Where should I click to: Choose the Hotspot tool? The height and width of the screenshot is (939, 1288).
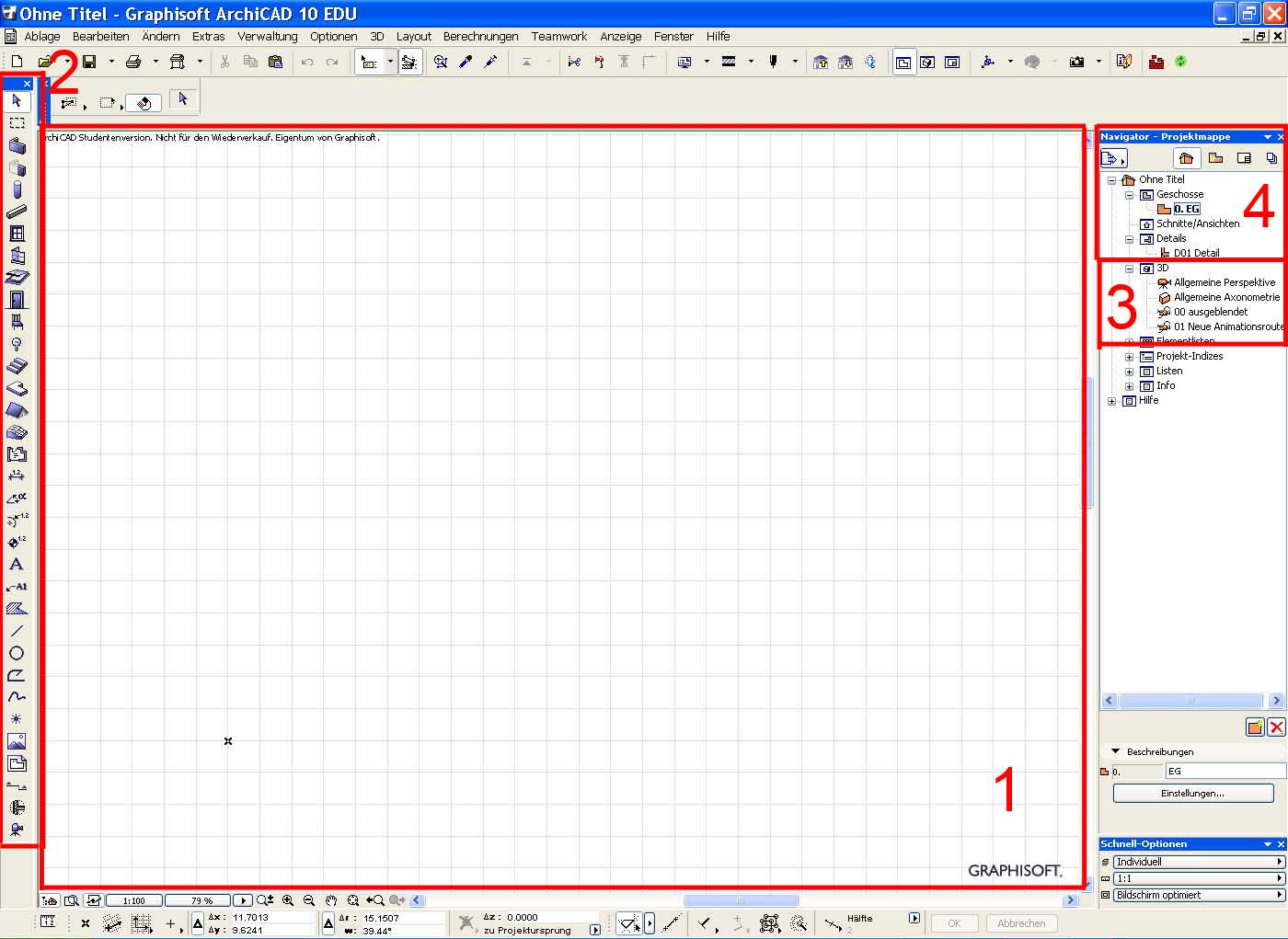pyautogui.click(x=17, y=719)
